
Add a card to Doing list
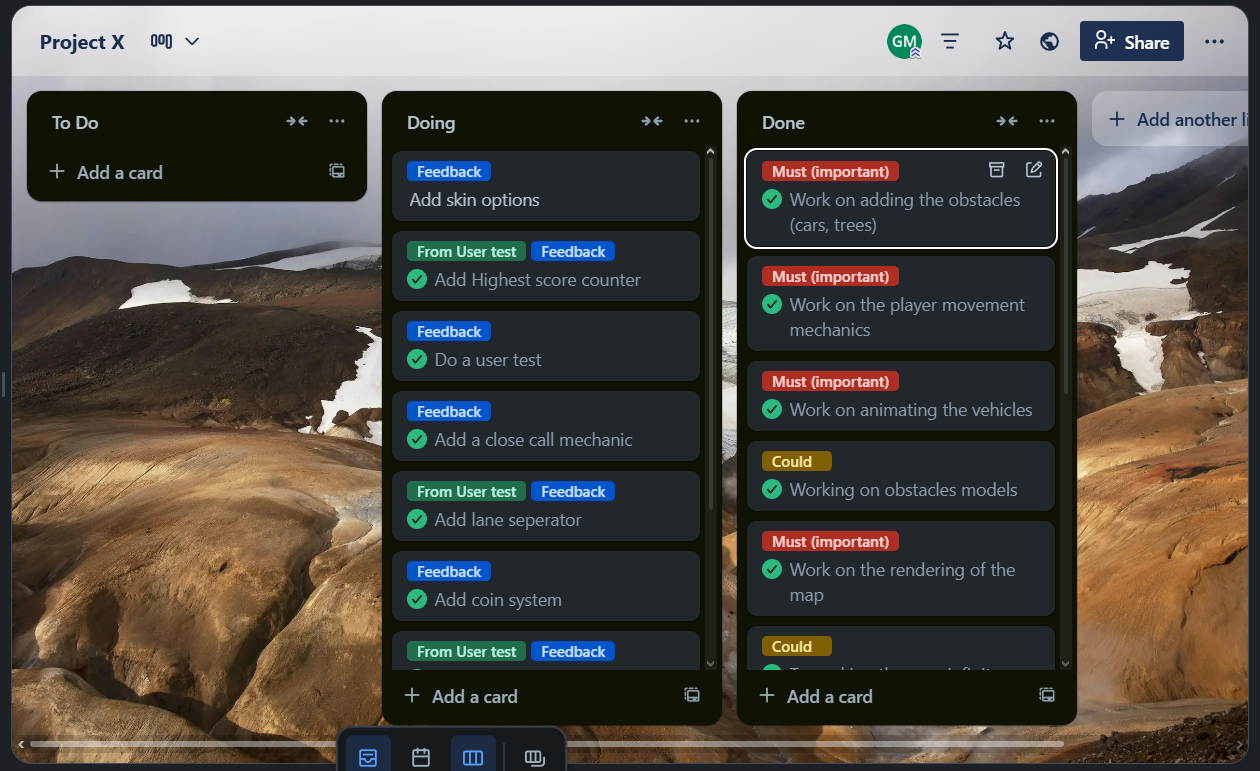475,696
